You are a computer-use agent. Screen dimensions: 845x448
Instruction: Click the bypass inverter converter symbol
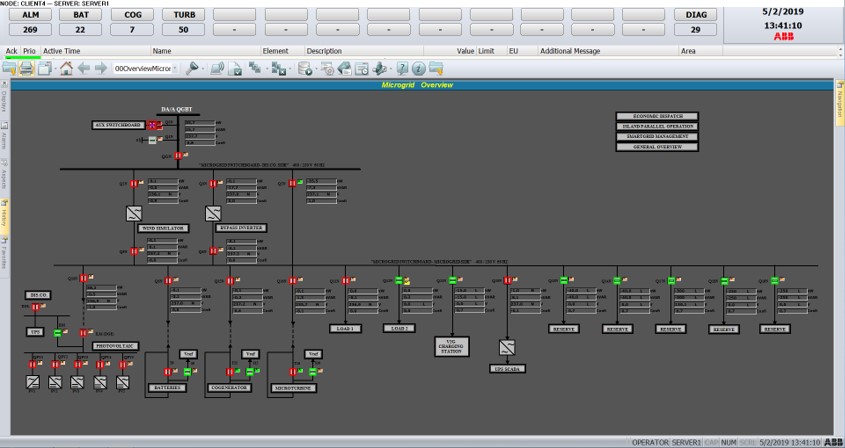(213, 213)
